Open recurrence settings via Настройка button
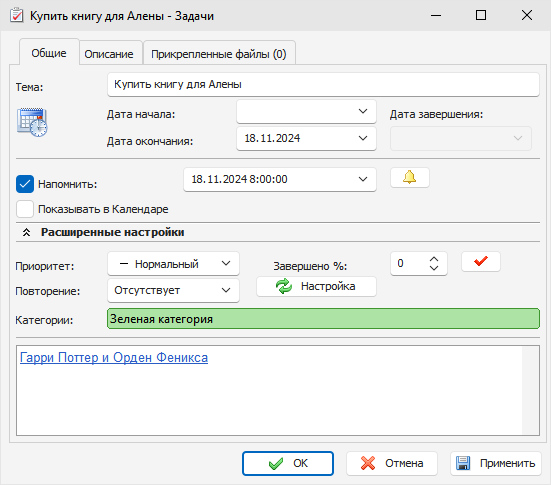551x485 pixels. point(316,286)
